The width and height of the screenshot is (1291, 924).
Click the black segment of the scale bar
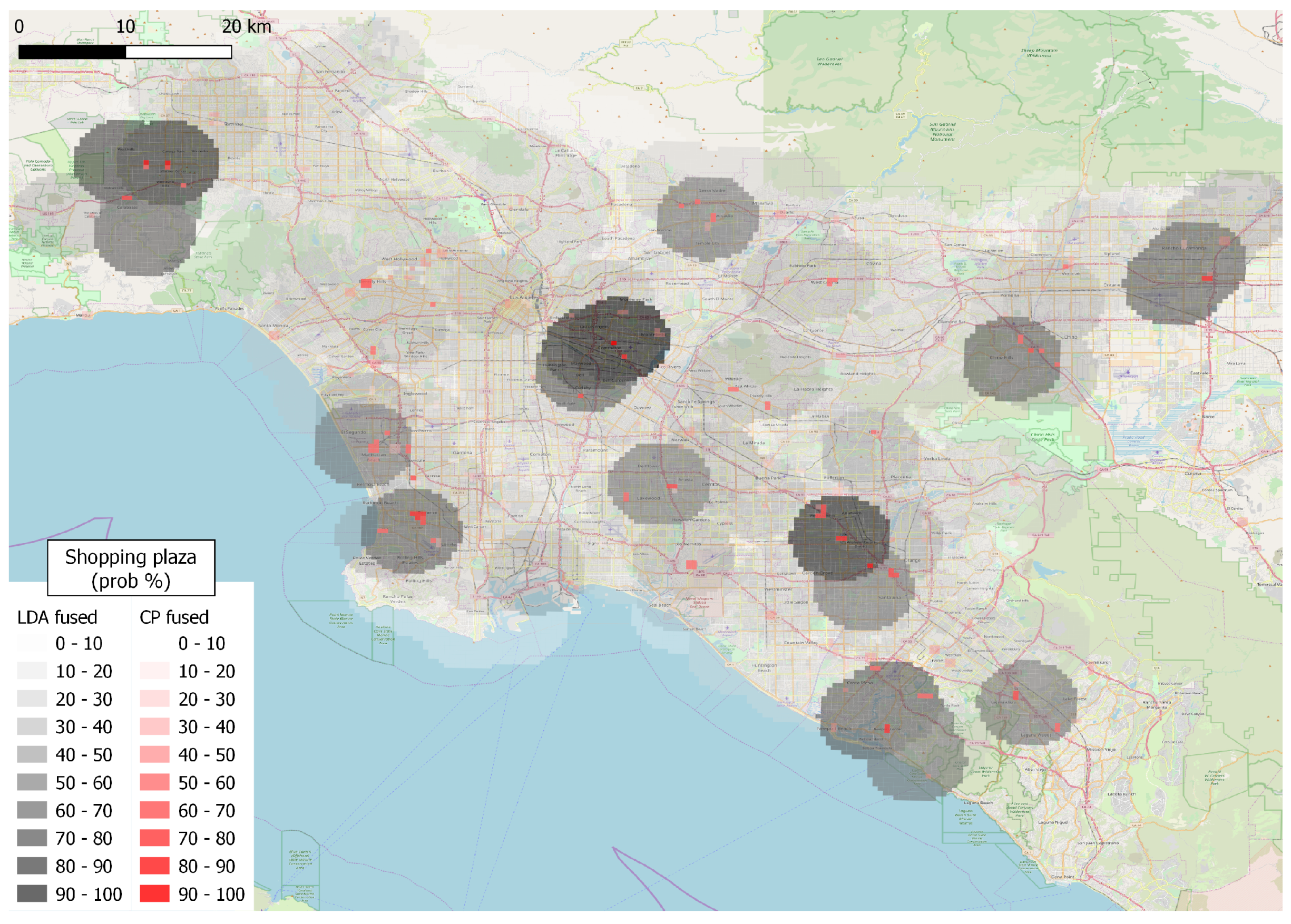[x=72, y=52]
